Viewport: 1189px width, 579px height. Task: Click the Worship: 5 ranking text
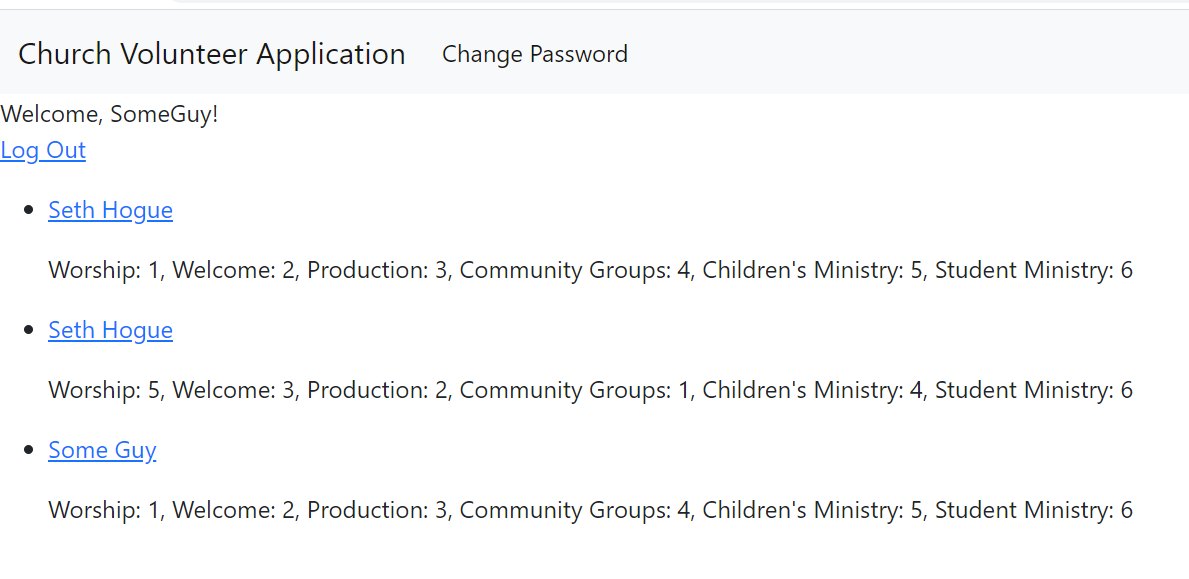[x=107, y=390]
